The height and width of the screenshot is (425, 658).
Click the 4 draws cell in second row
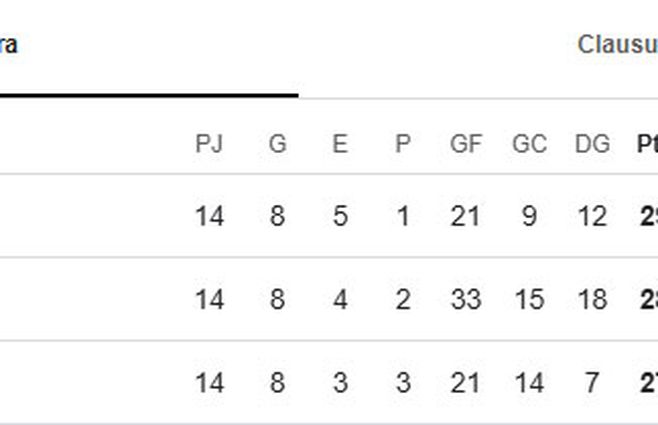(340, 300)
